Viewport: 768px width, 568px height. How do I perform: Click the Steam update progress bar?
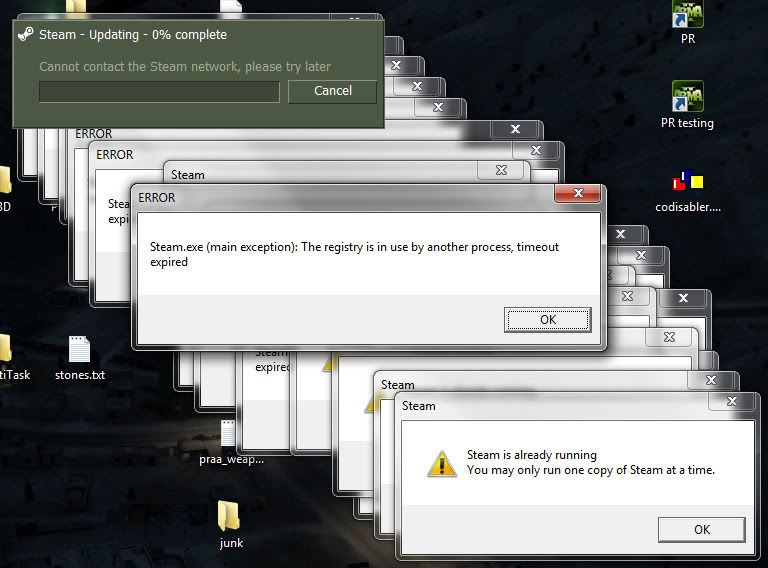159,92
